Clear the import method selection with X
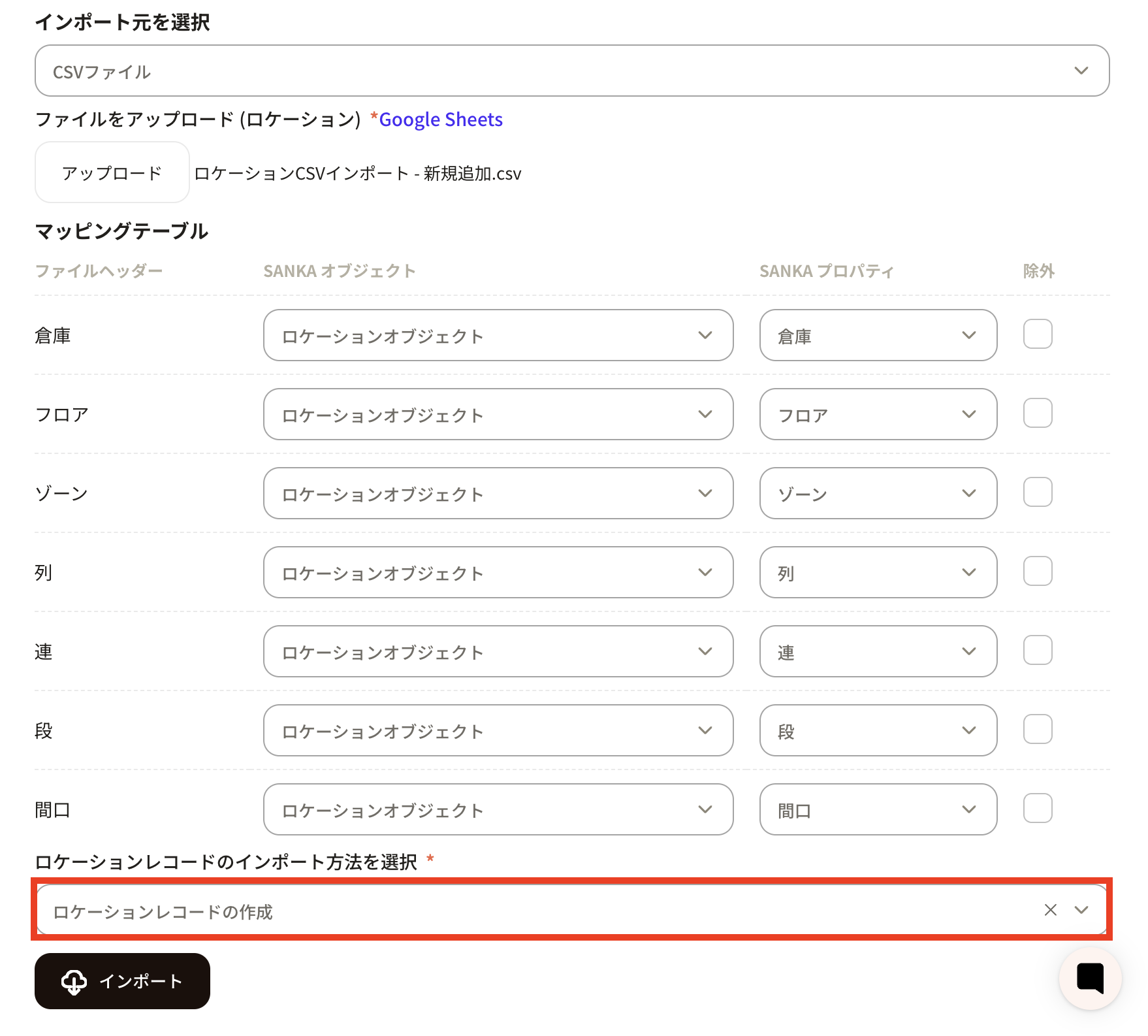Image resolution: width=1148 pixels, height=1036 pixels. click(1050, 910)
